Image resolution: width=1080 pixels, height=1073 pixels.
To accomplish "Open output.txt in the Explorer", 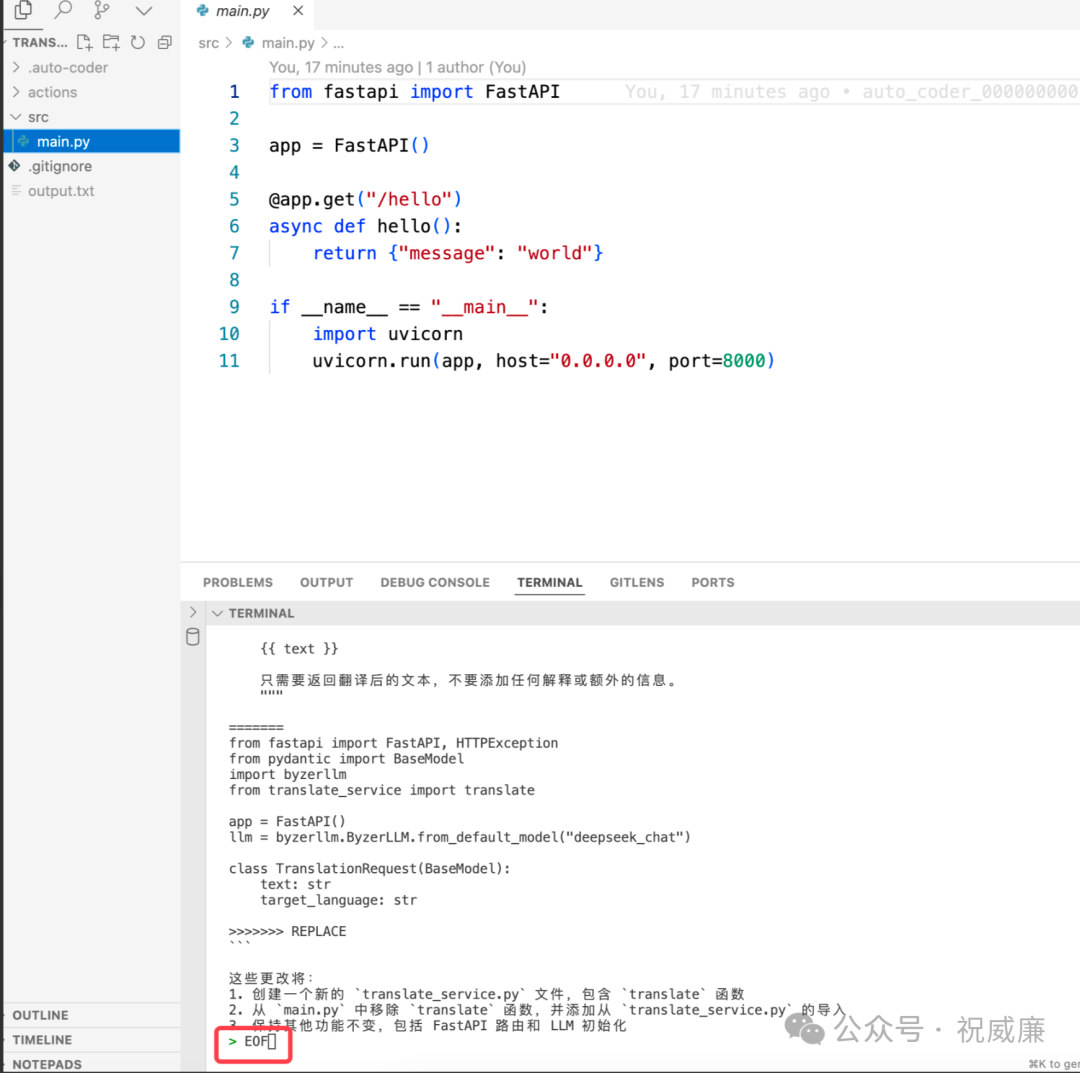I will [x=61, y=191].
